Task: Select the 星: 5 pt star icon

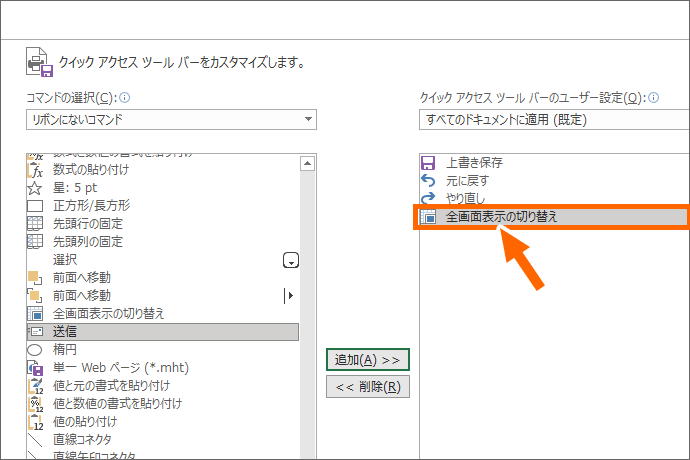Action: point(35,188)
